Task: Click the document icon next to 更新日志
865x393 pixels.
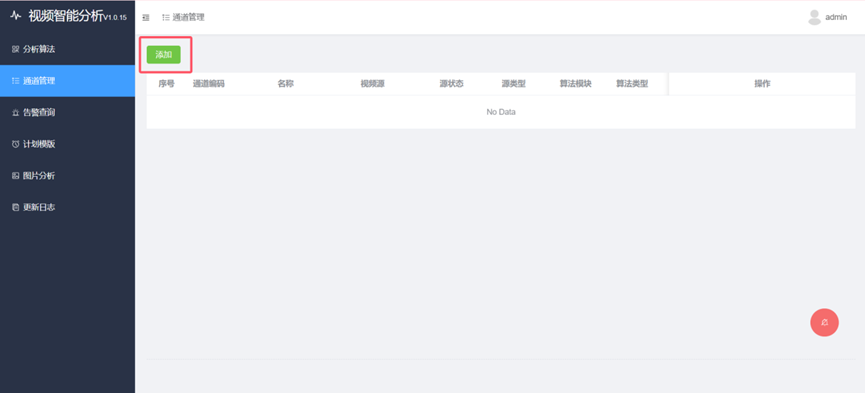Action: coord(15,208)
